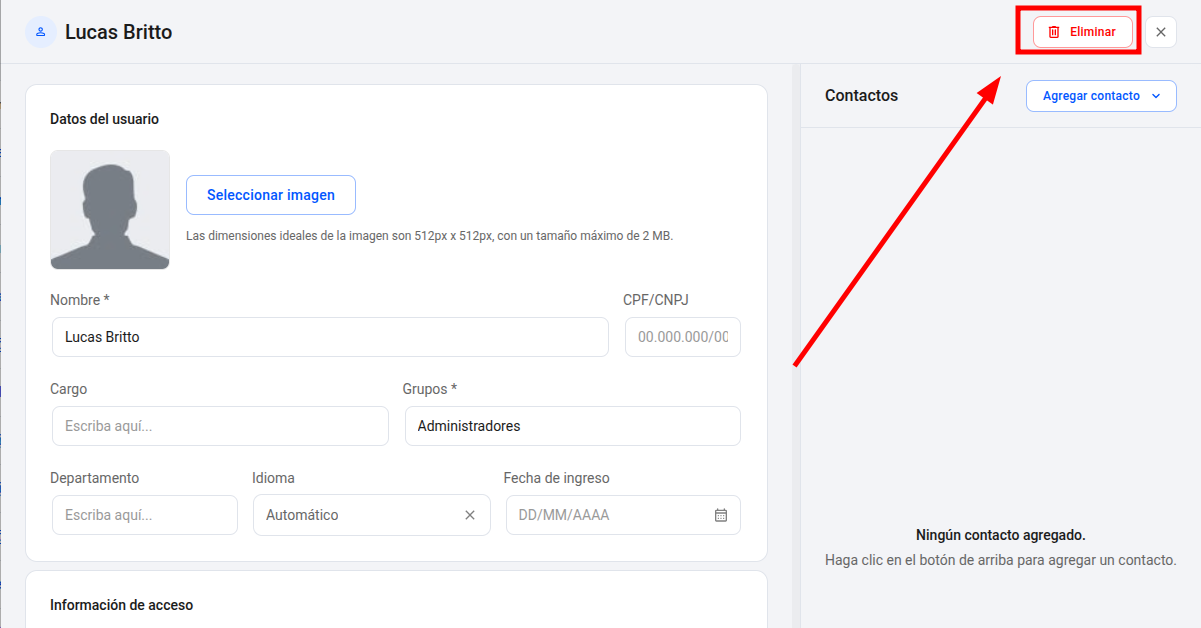Clear the Idioma selection with the X icon
The image size is (1201, 628).
(470, 515)
